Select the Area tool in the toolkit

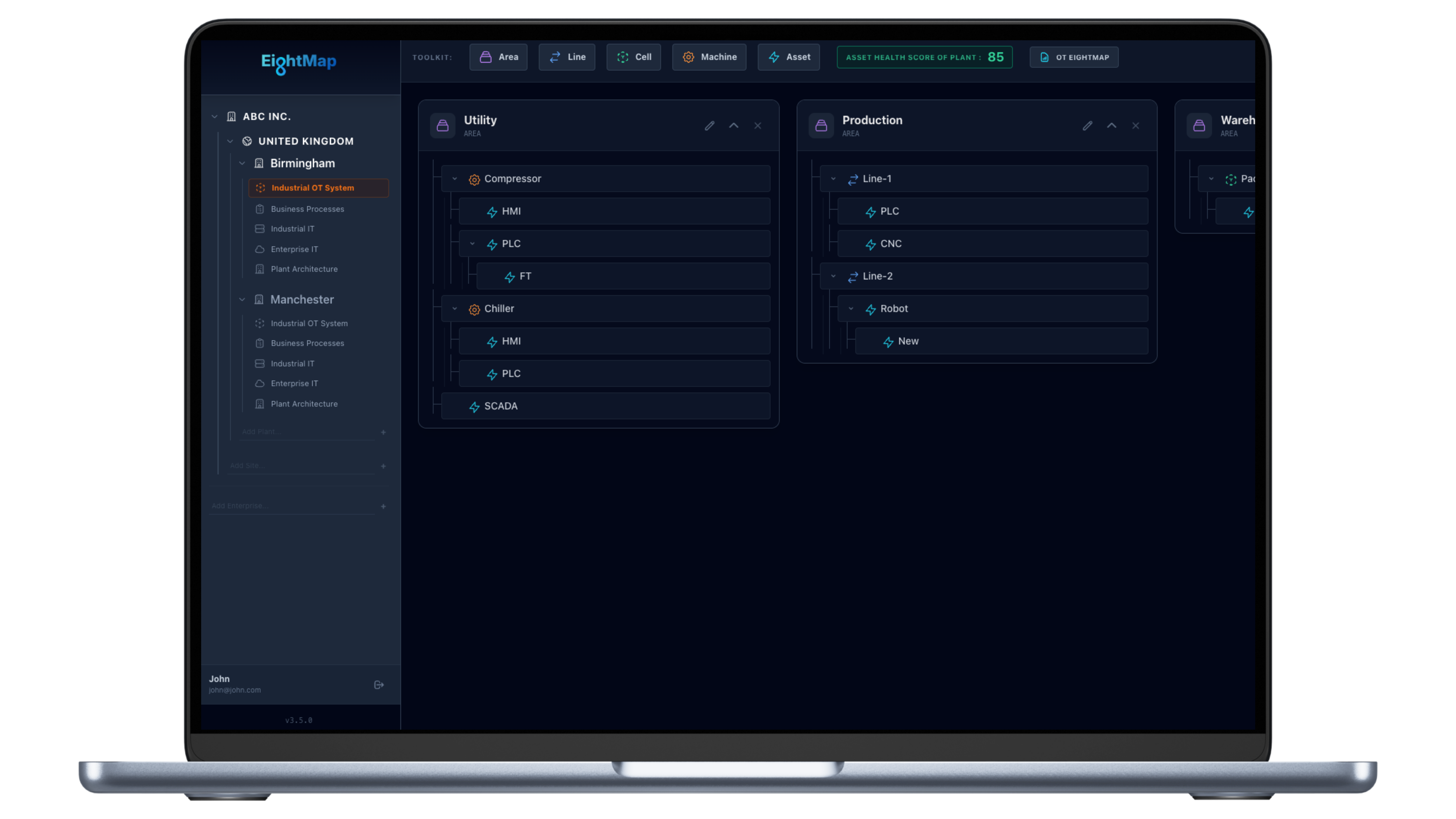coord(498,57)
